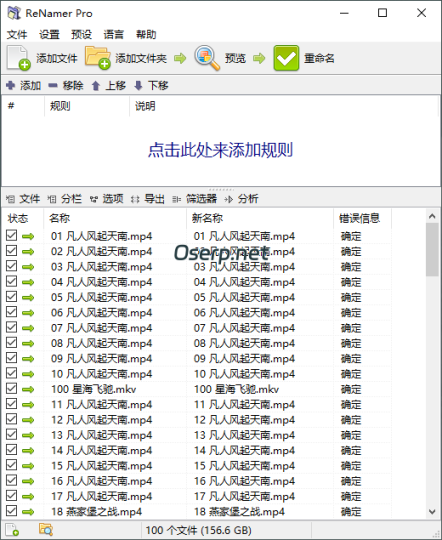This screenshot has width=442, height=540.
Task: Click the Add Folders (添加文件夹) folder icon
Action: tap(98, 58)
